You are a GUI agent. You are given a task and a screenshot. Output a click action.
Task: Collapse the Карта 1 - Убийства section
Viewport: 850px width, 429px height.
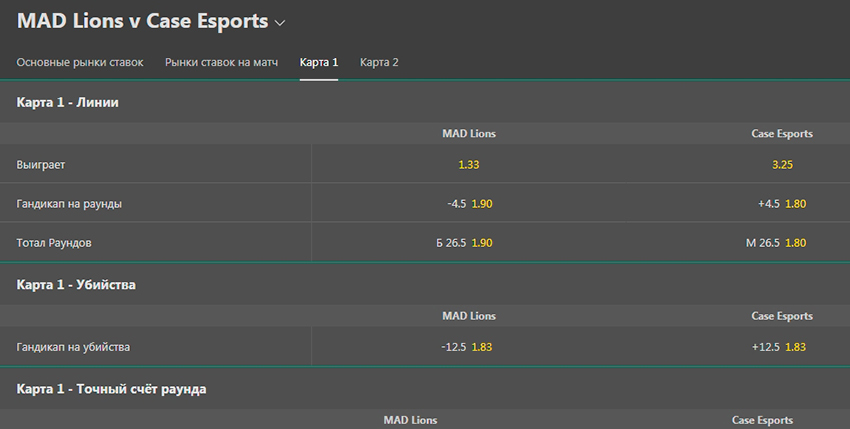coord(425,284)
